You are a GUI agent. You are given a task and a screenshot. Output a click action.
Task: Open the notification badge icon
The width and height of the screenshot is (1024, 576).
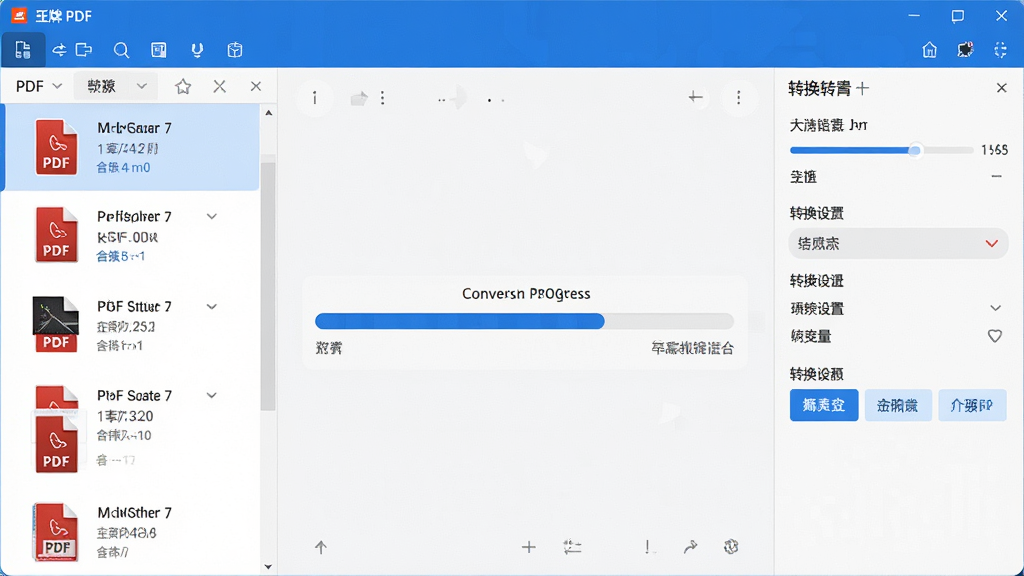[965, 50]
